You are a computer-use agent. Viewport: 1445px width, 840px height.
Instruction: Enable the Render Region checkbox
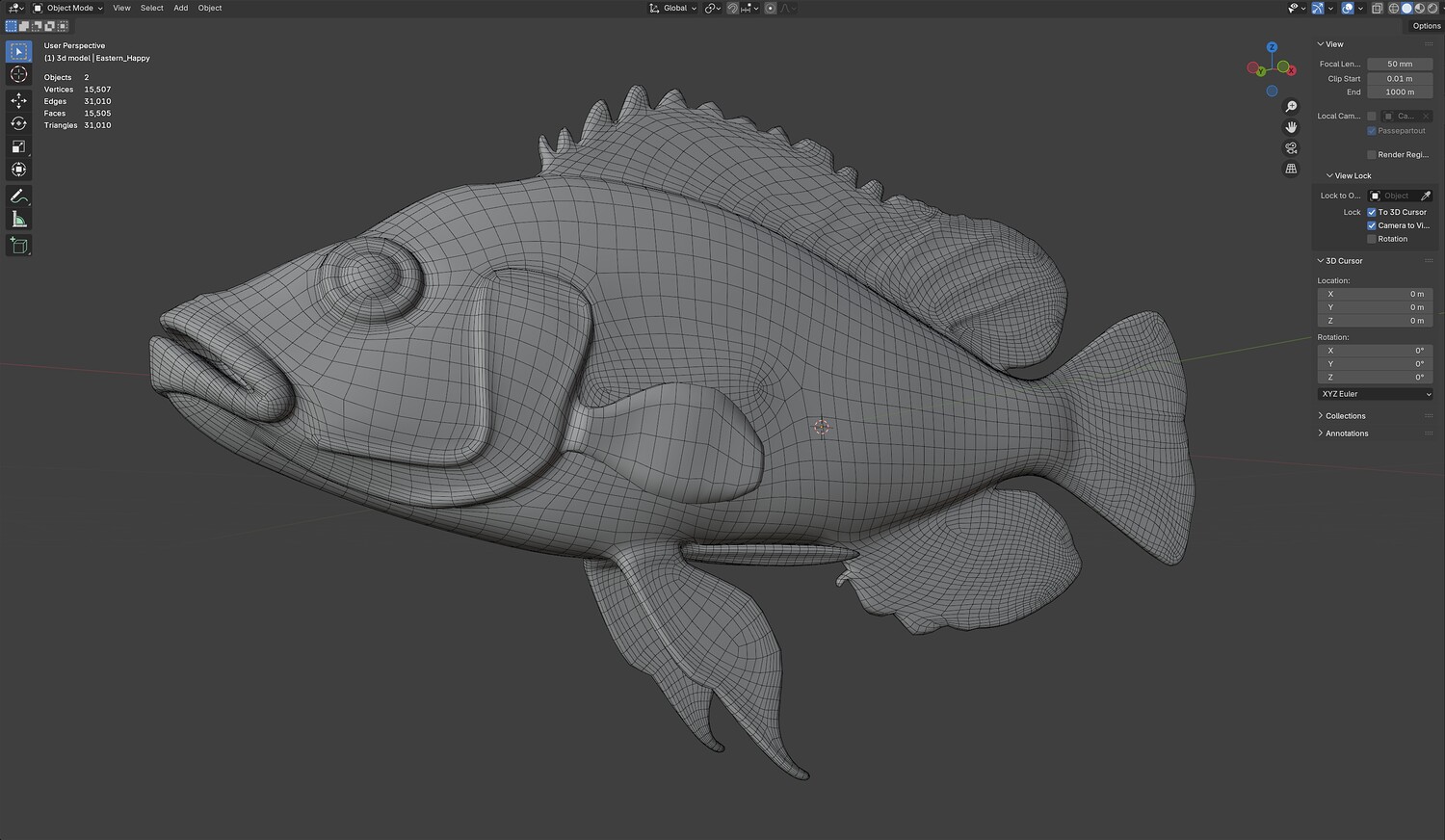(x=1372, y=154)
